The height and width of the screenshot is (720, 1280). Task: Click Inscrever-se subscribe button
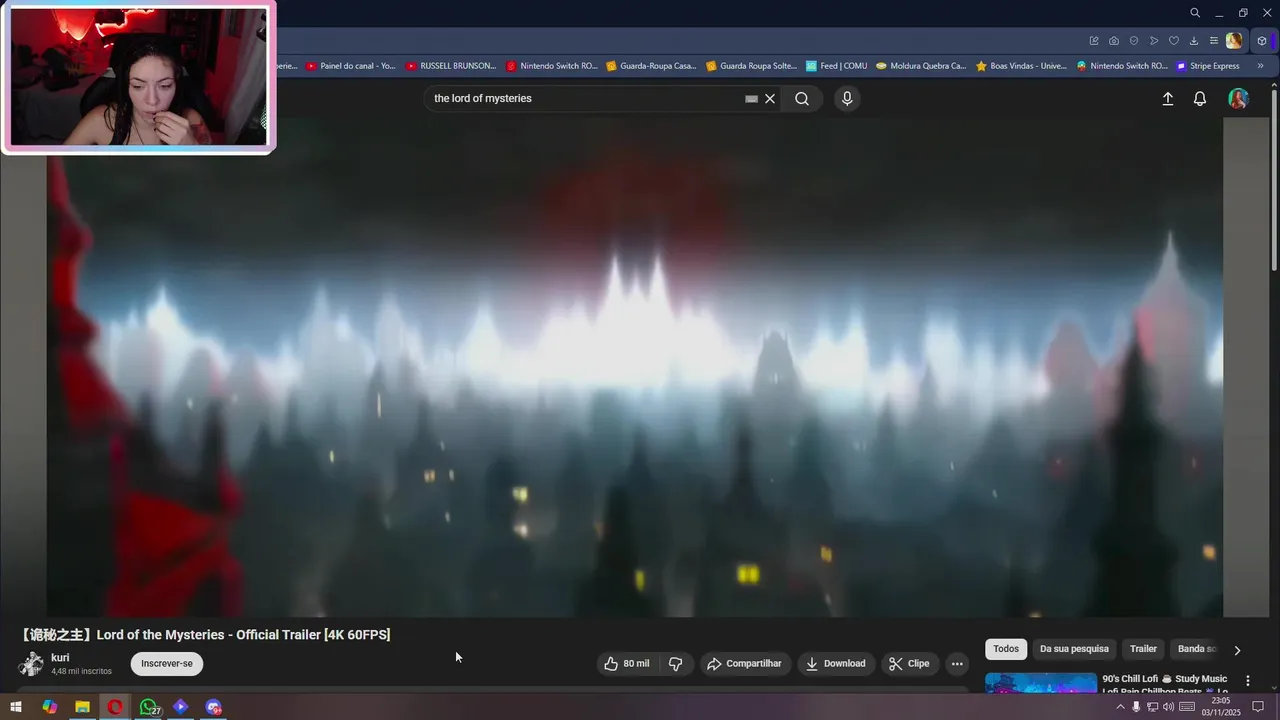(x=167, y=664)
